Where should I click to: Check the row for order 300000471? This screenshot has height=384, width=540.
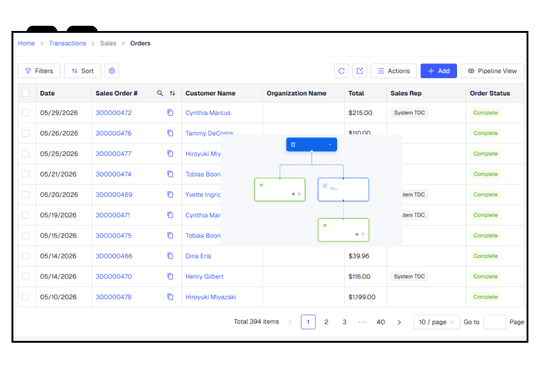[25, 215]
